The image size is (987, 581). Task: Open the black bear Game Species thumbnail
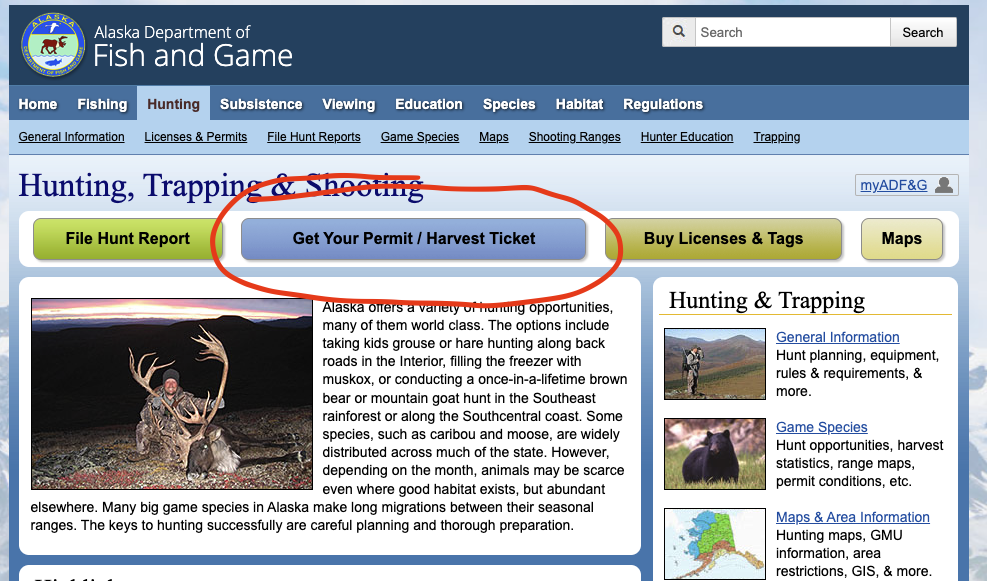(x=714, y=453)
